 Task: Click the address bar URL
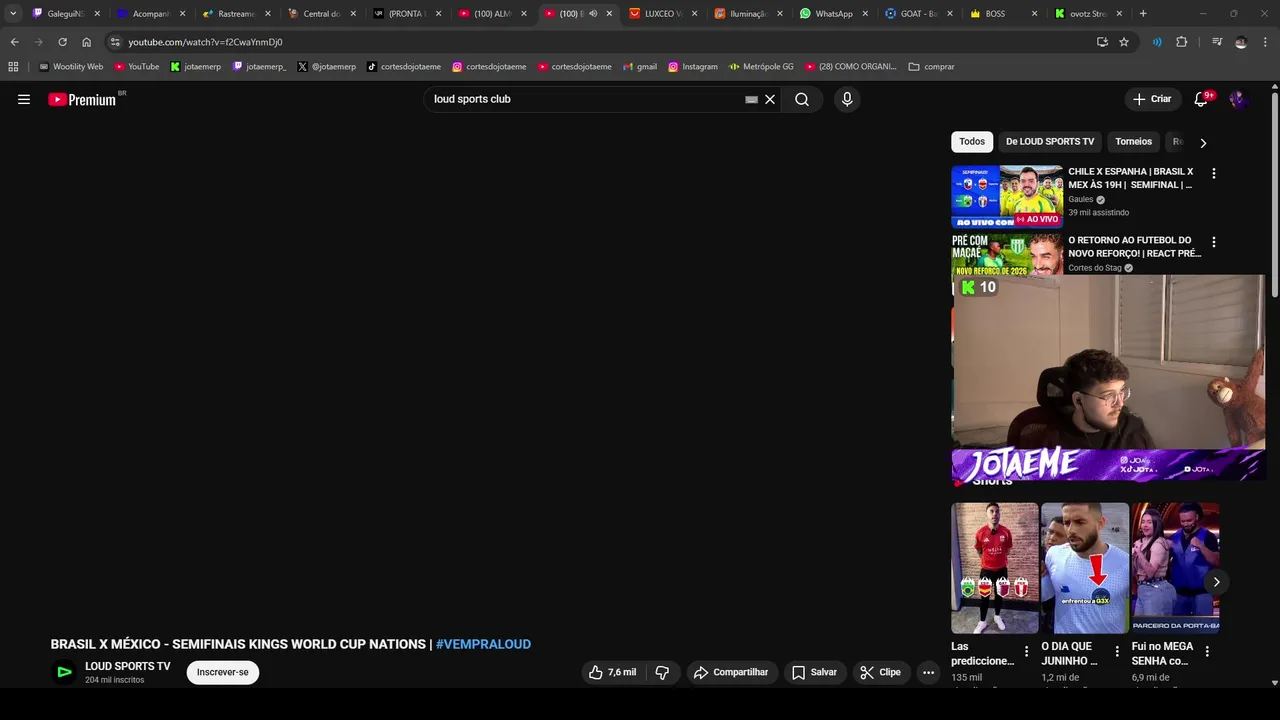pyautogui.click(x=205, y=42)
